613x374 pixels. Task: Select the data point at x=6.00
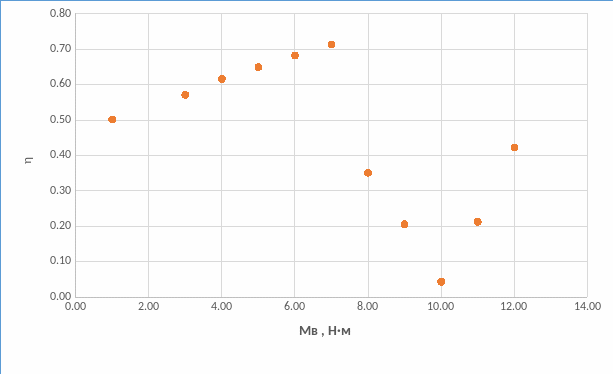[295, 55]
